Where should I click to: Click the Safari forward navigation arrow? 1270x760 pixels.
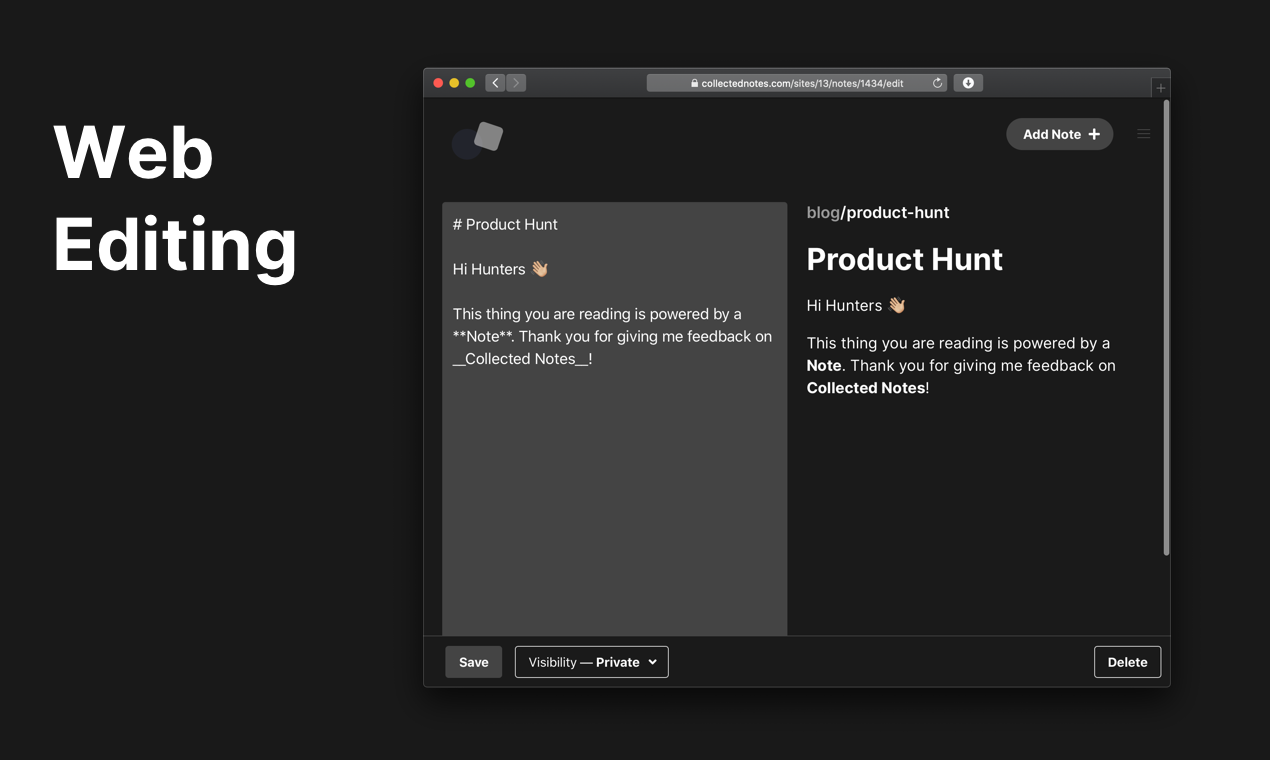516,83
